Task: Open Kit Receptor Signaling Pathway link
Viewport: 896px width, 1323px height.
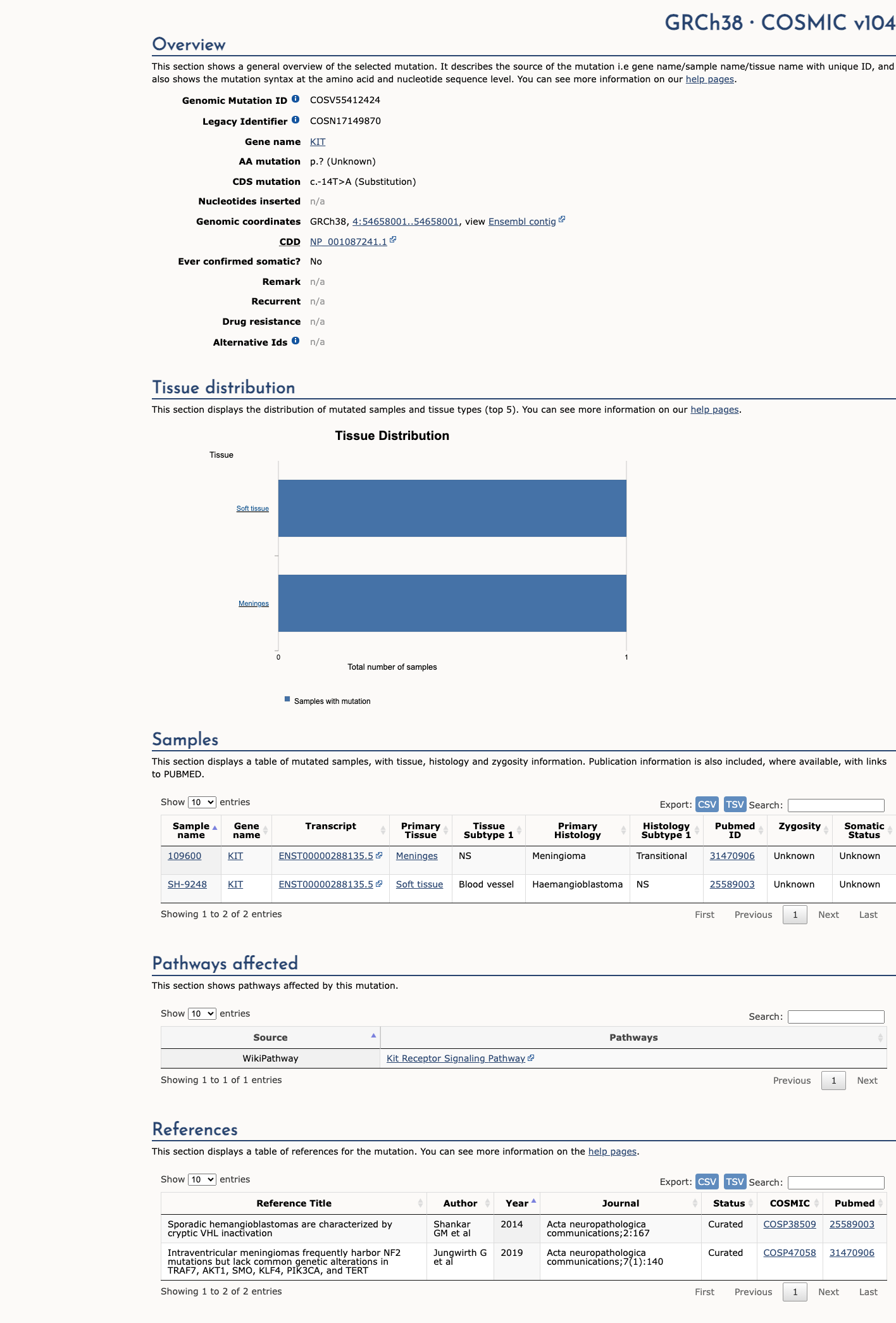Action: point(456,1058)
